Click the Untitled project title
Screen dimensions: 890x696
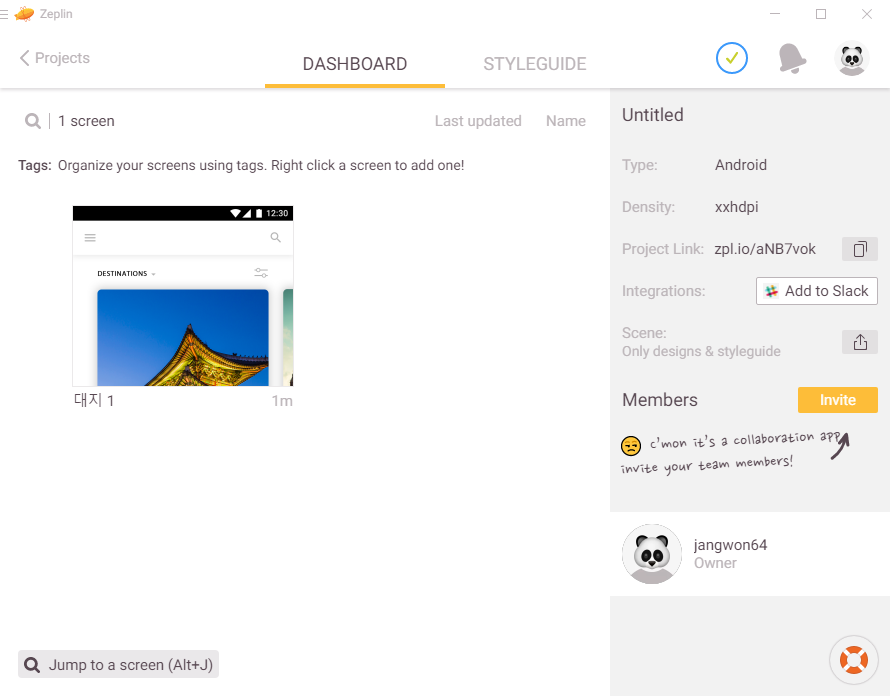click(653, 115)
